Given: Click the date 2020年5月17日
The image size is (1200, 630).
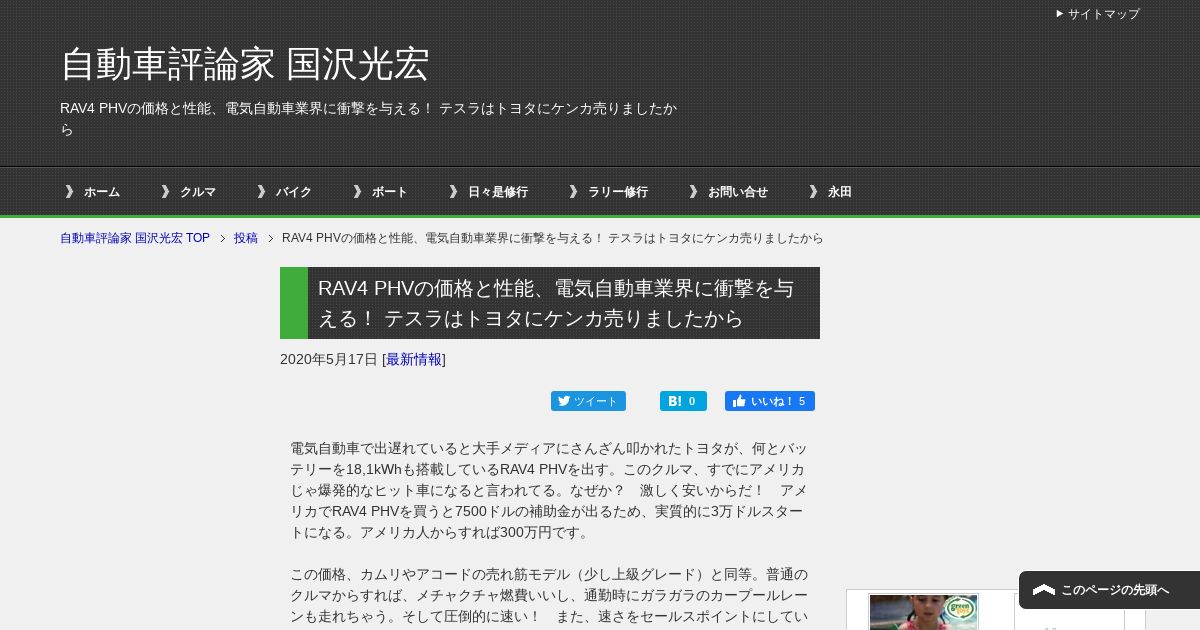Looking at the screenshot, I should pyautogui.click(x=329, y=359).
